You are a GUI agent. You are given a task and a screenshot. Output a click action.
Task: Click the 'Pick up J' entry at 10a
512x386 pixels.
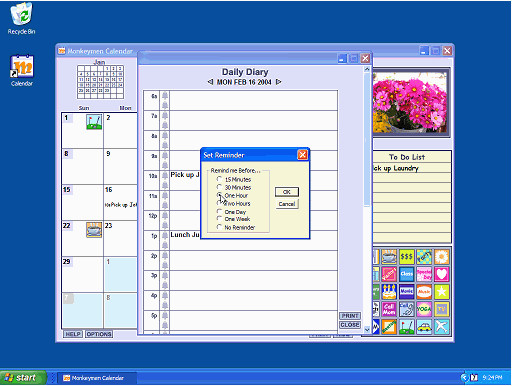tap(185, 175)
